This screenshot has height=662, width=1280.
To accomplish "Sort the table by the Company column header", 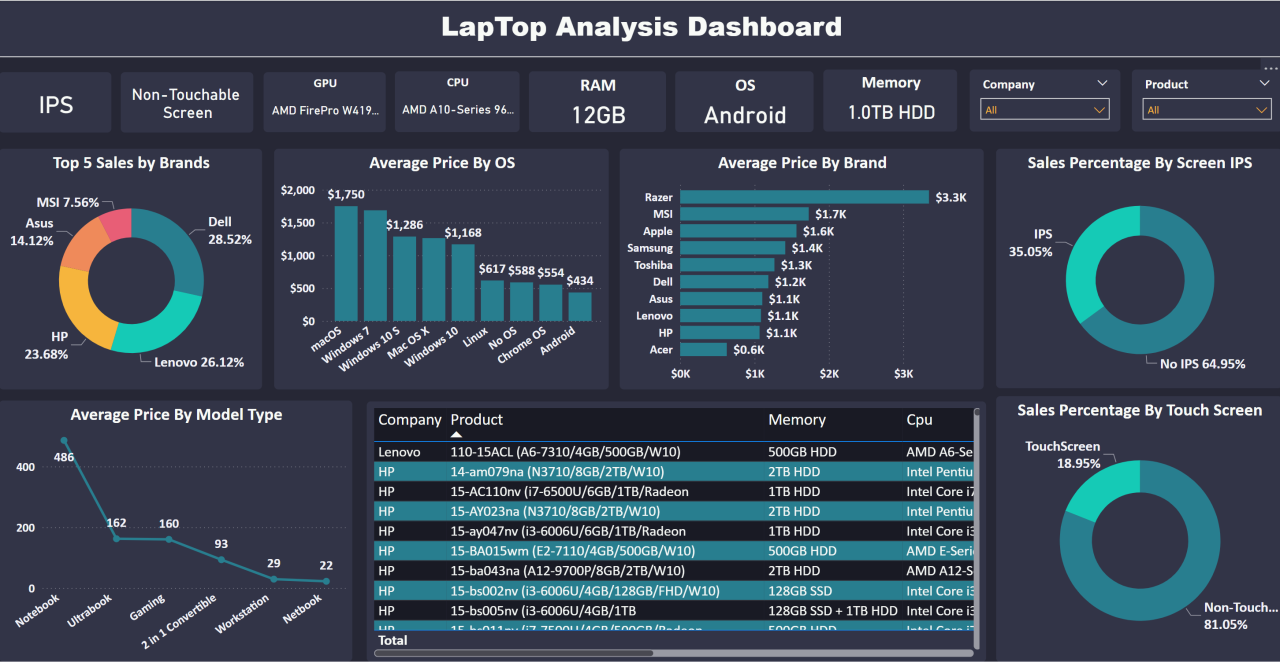I will click(x=409, y=420).
